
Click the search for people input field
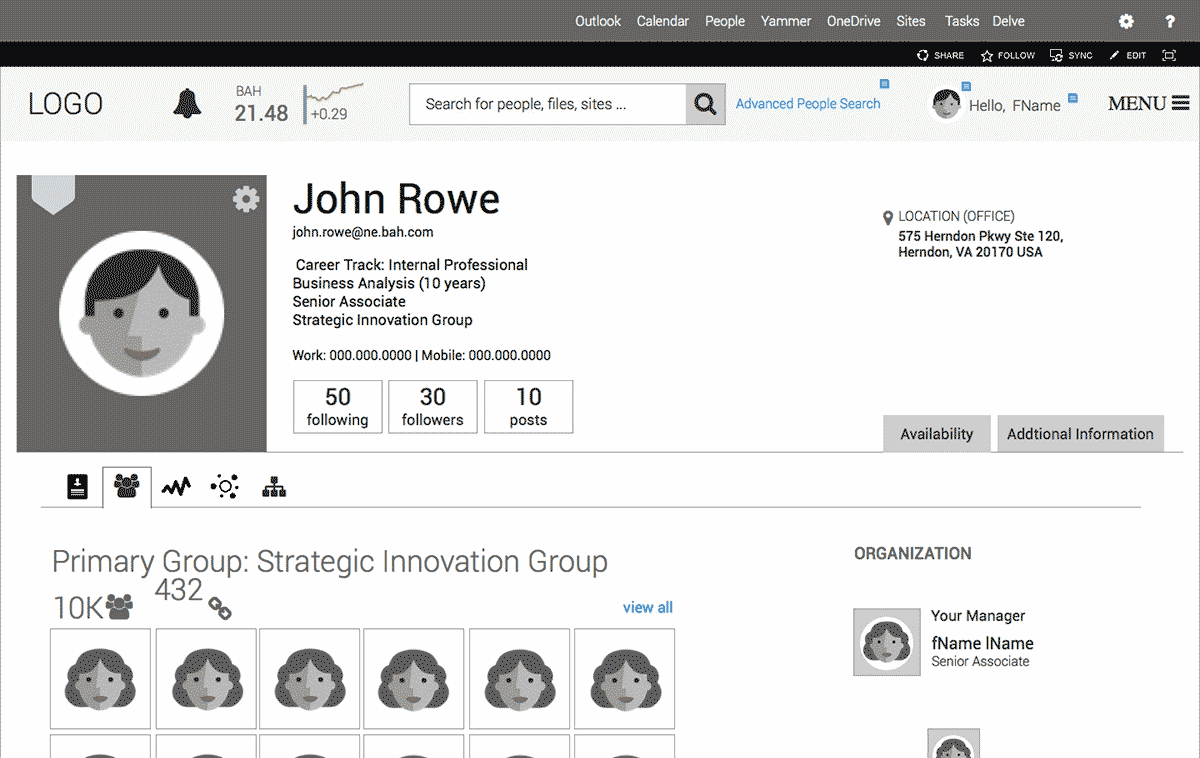pos(548,104)
